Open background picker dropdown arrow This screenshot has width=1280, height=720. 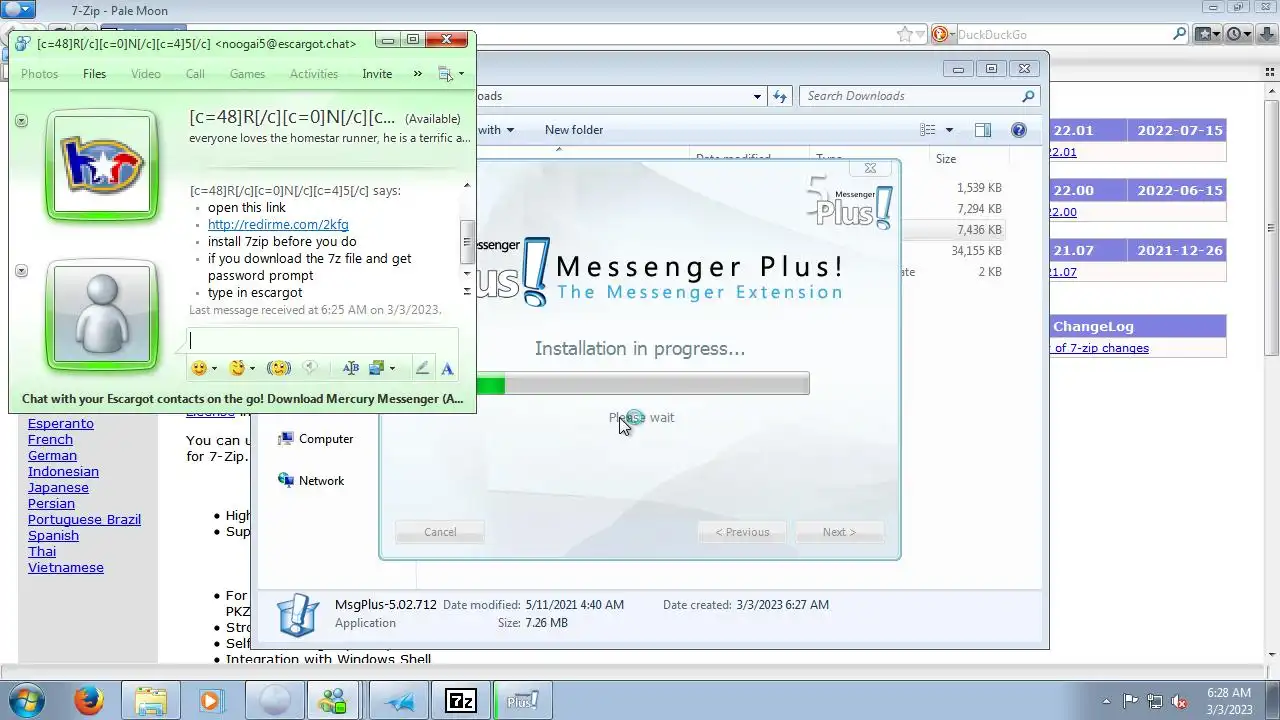392,369
